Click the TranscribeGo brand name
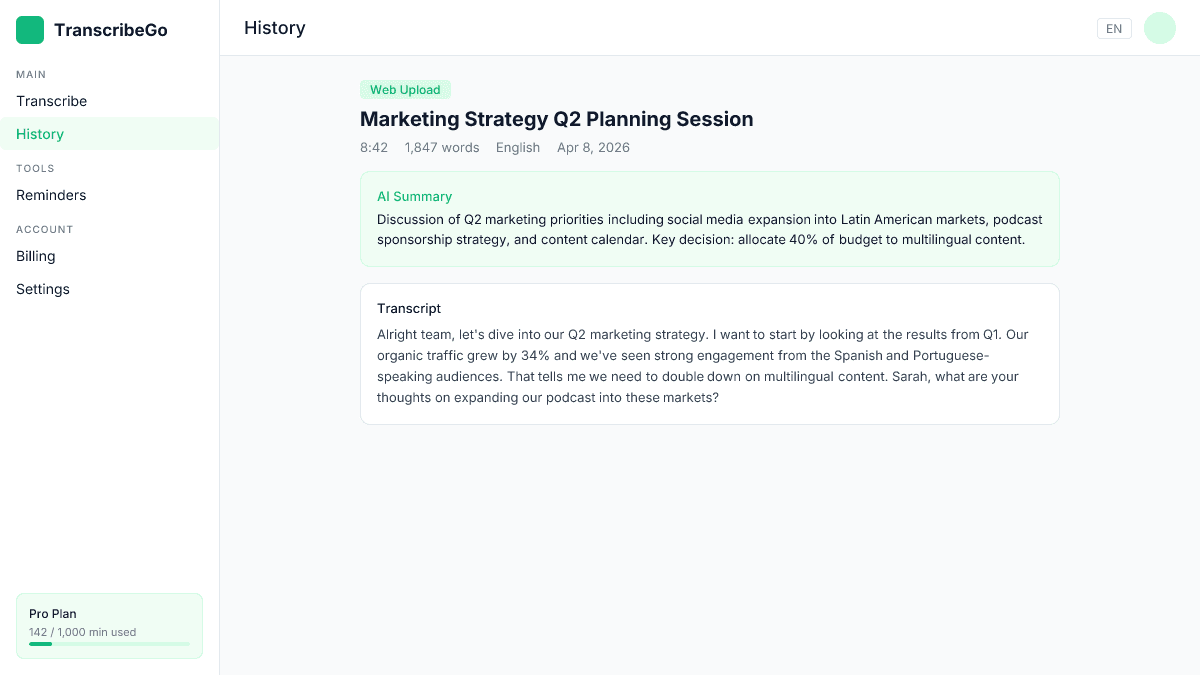This screenshot has height=675, width=1200. click(111, 30)
